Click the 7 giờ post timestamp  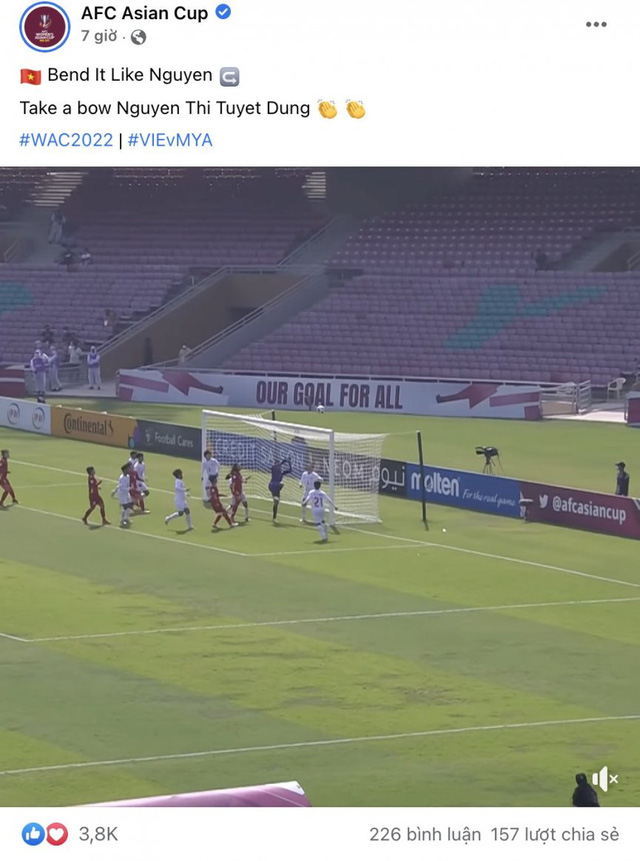99,36
